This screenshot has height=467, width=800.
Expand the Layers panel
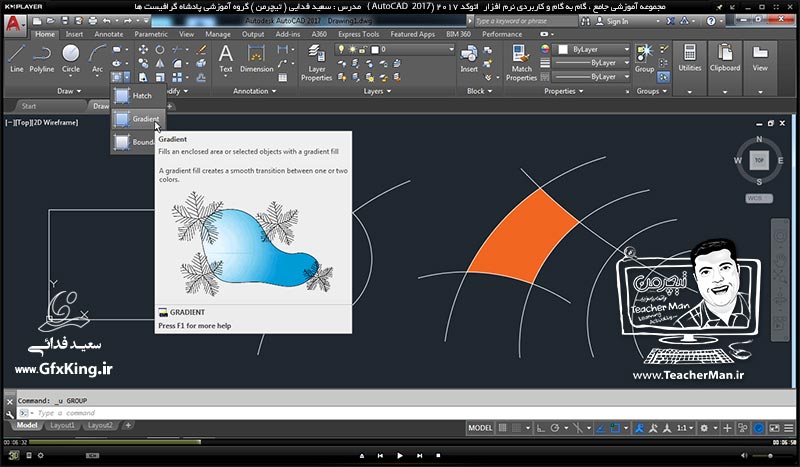pyautogui.click(x=377, y=91)
